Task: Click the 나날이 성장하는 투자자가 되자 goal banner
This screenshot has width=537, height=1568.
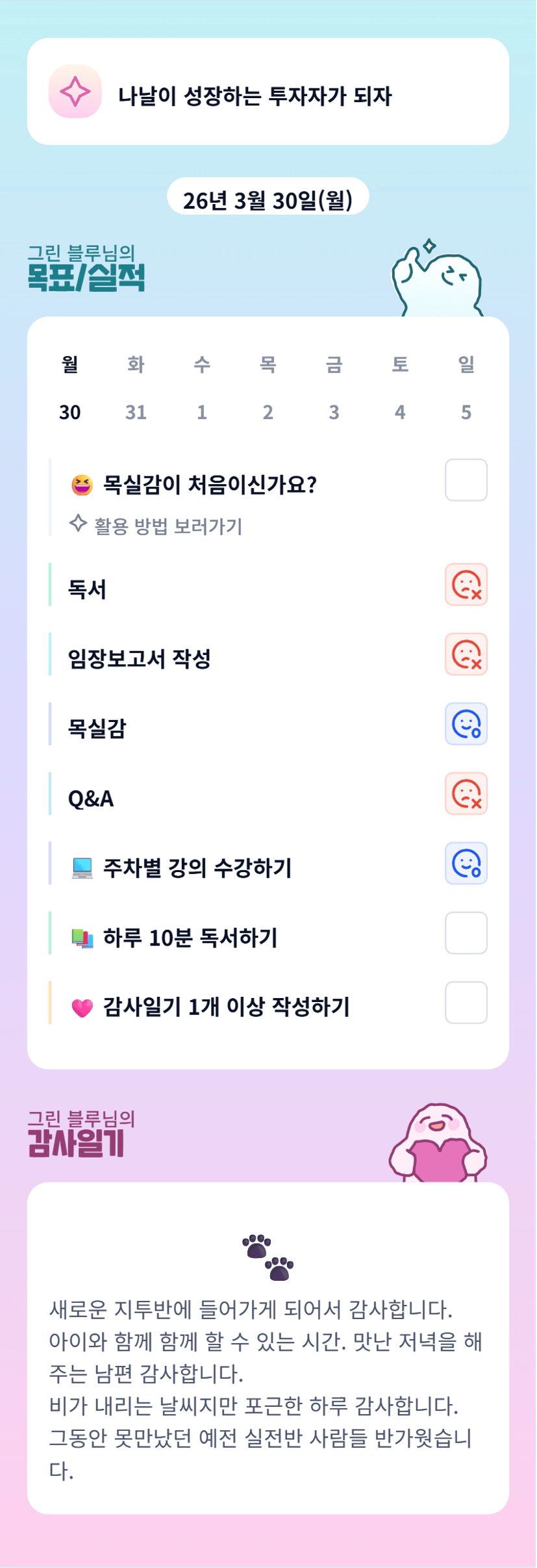Action: [268, 92]
